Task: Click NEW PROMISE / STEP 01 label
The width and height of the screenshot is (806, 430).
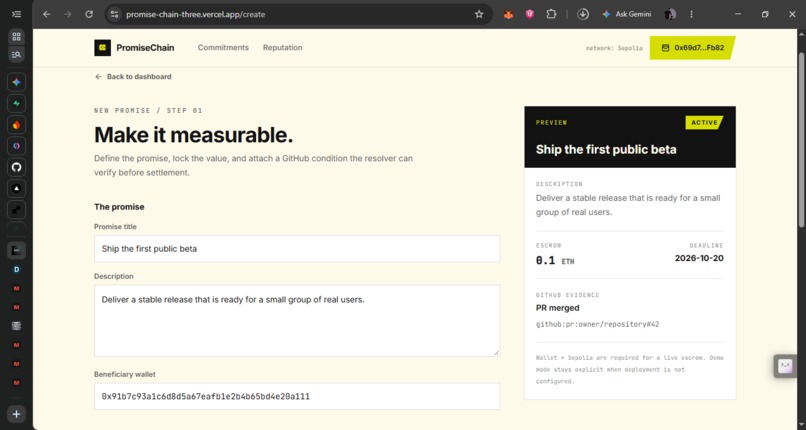Action: [x=148, y=110]
